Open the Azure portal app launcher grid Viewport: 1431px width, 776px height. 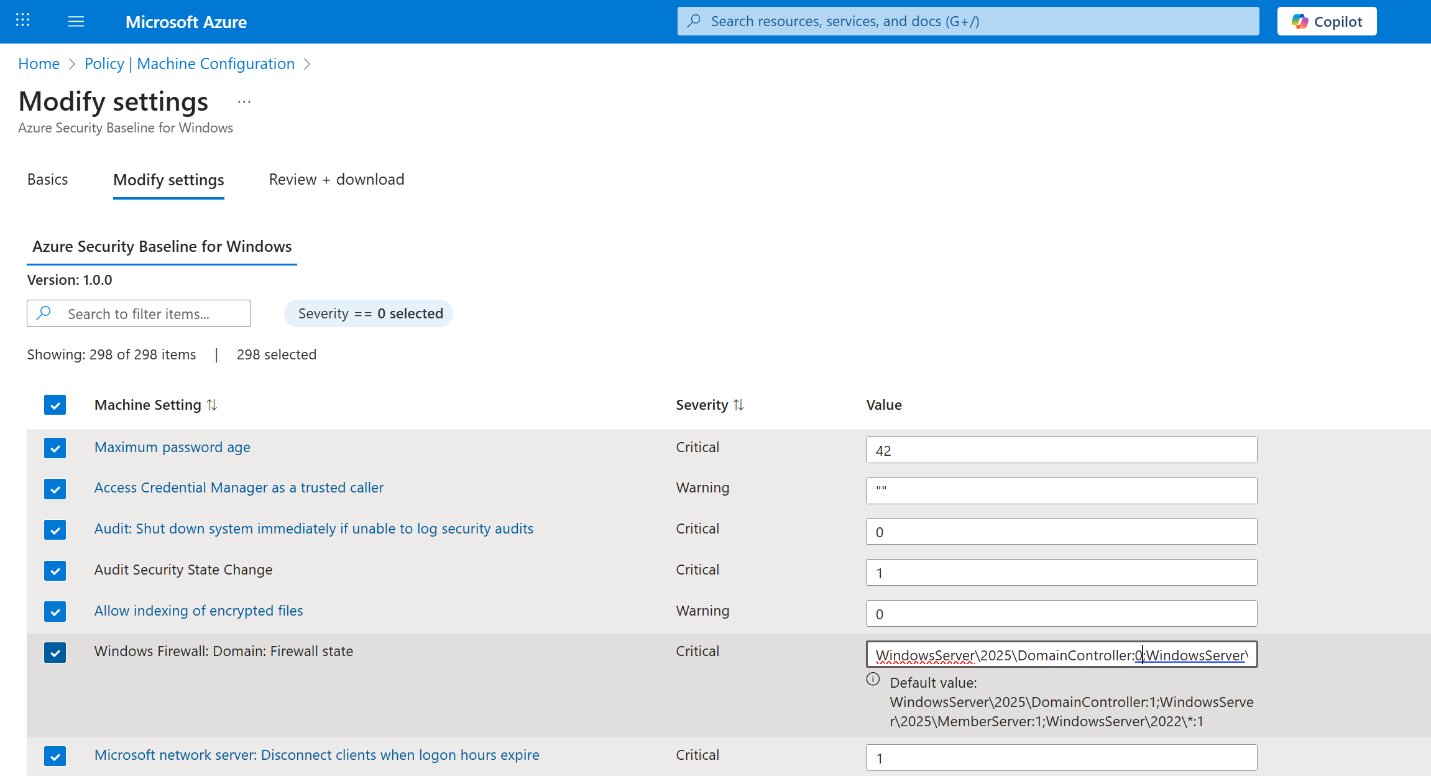[22, 20]
